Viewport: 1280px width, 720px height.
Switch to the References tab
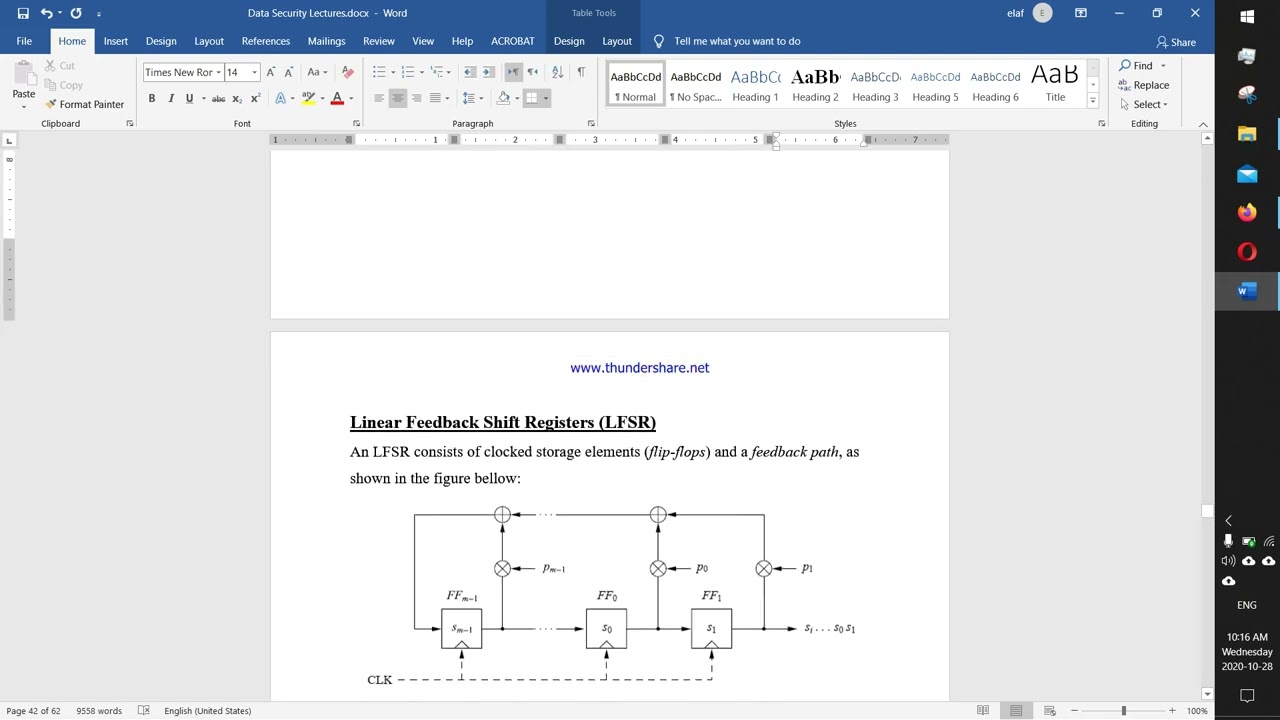tap(266, 41)
